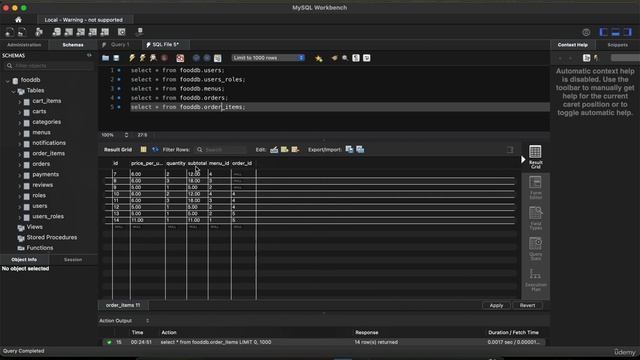The height and width of the screenshot is (360, 640).
Task: Expand the order_items table node
Action: pyautogui.click(x=20, y=154)
